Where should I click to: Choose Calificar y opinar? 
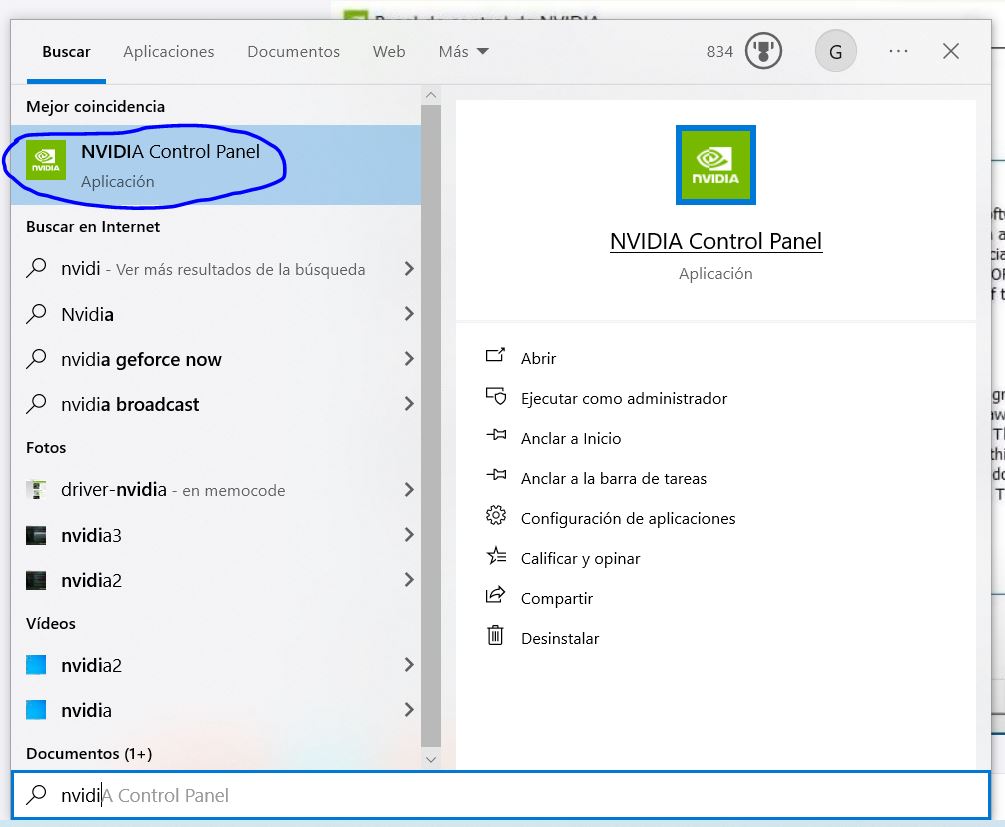(580, 558)
